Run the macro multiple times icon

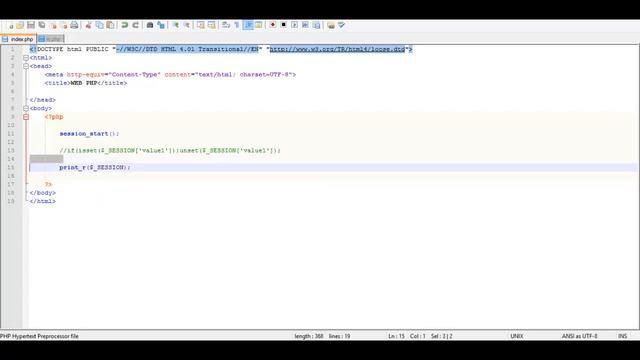305,25
